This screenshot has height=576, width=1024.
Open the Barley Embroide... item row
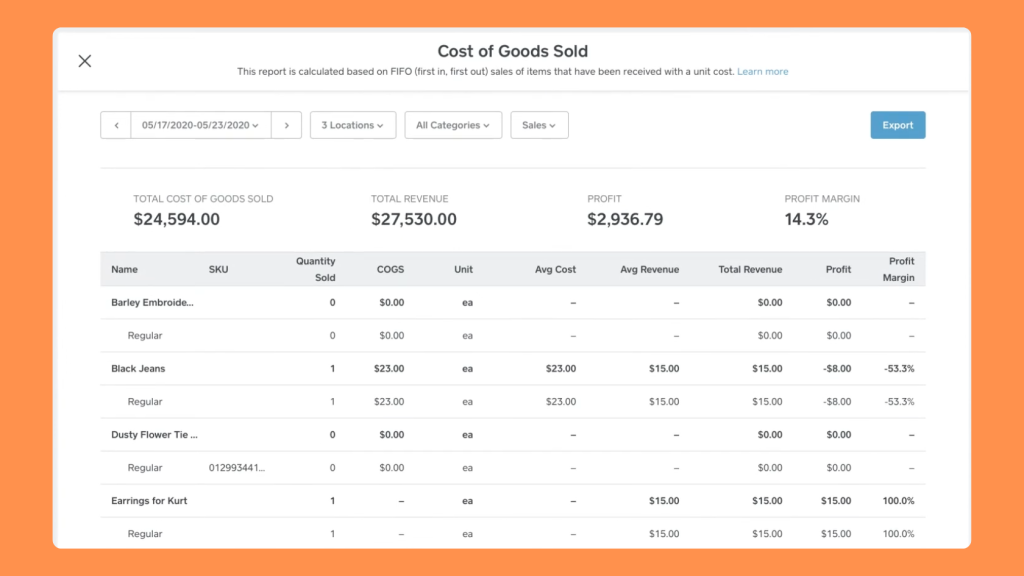152,302
